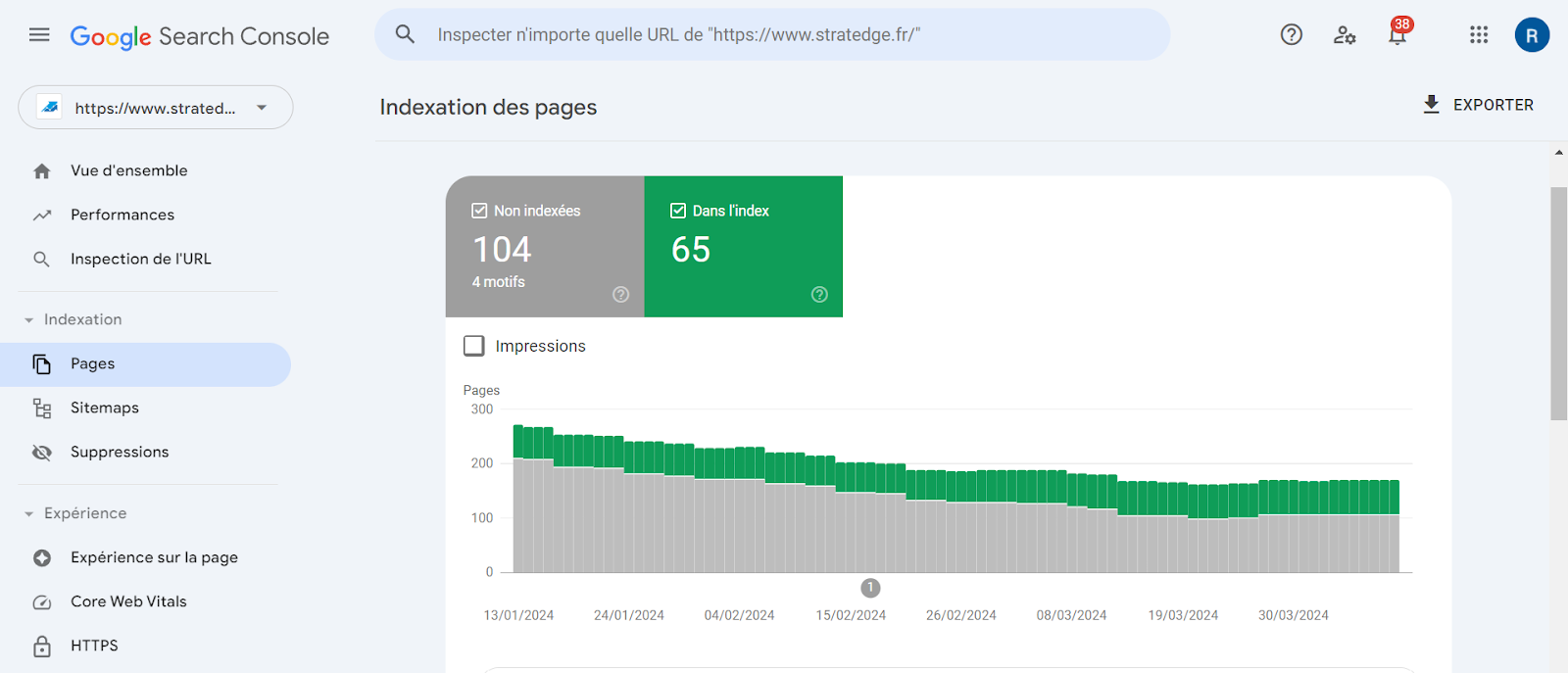Click the 13/01/2024 axis date
1568x673 pixels.
[x=518, y=615]
